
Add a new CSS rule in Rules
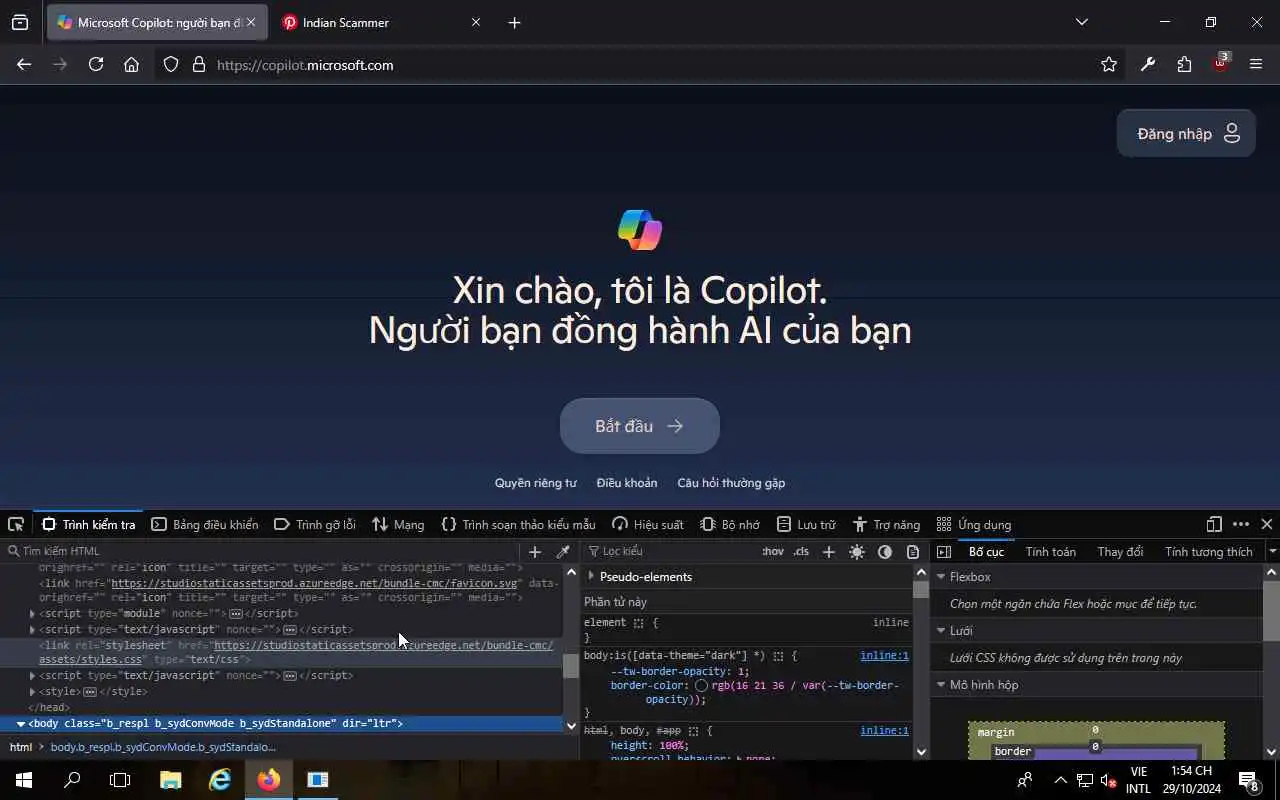coord(828,551)
